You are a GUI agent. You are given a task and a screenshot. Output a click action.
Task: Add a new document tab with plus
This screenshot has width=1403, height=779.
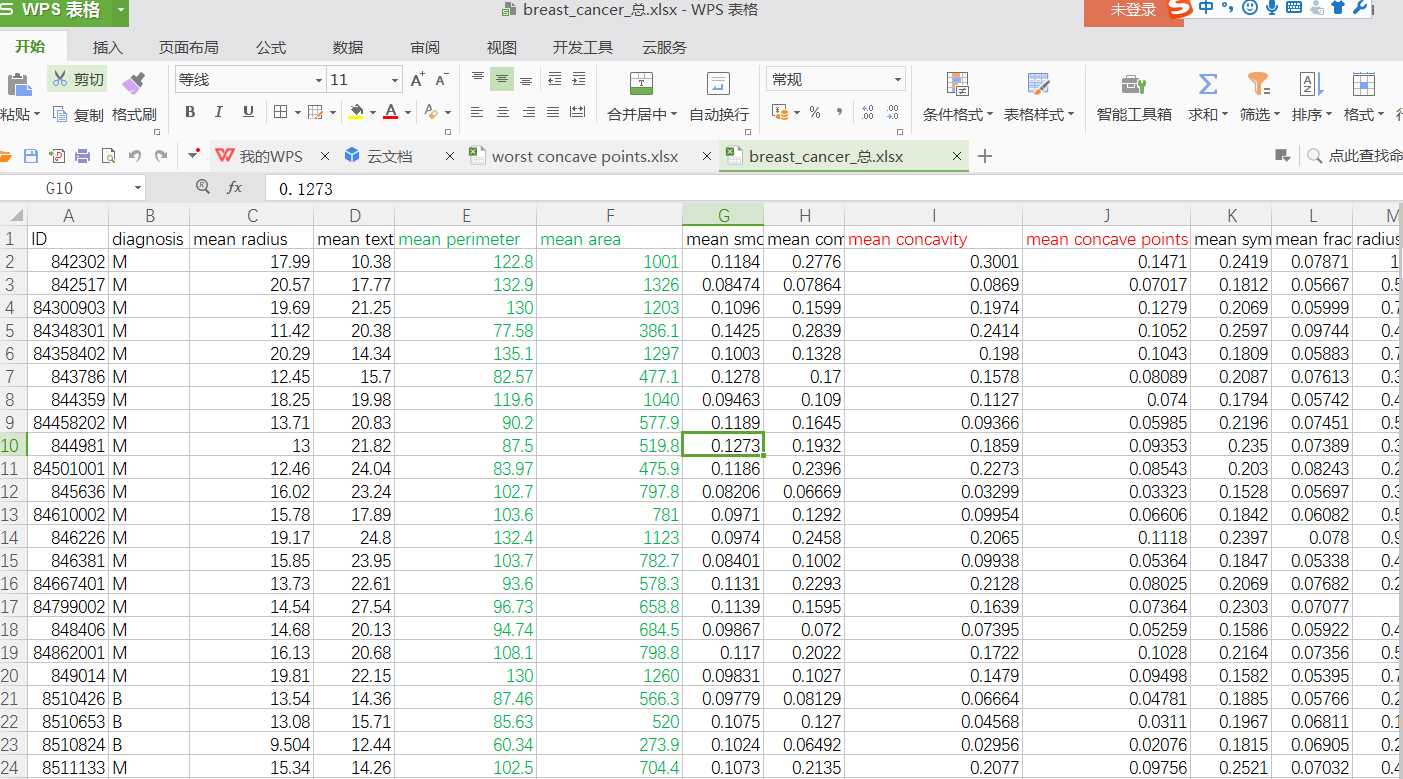click(985, 156)
